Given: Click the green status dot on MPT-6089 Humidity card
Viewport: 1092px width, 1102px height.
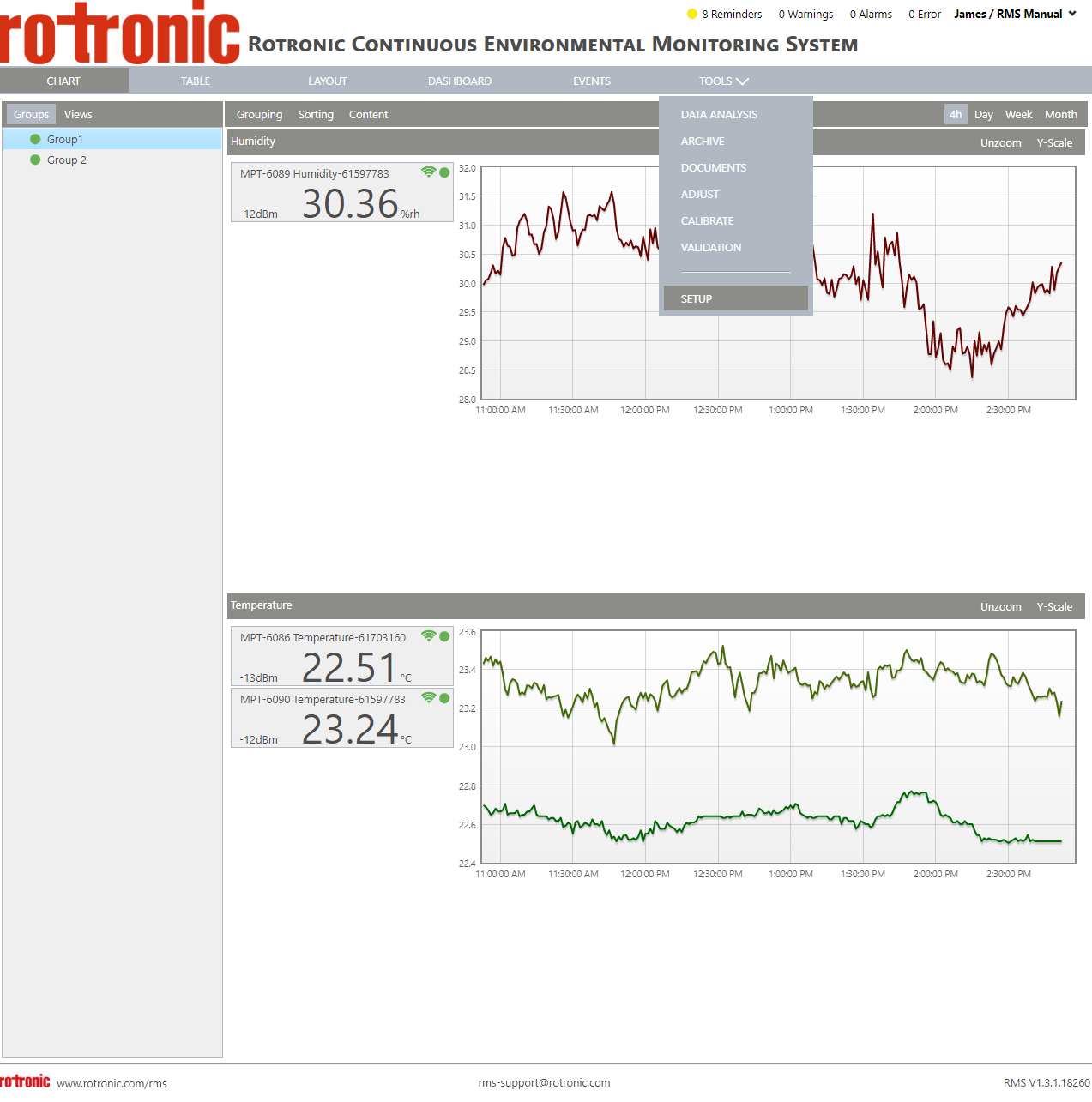Looking at the screenshot, I should click(x=444, y=172).
